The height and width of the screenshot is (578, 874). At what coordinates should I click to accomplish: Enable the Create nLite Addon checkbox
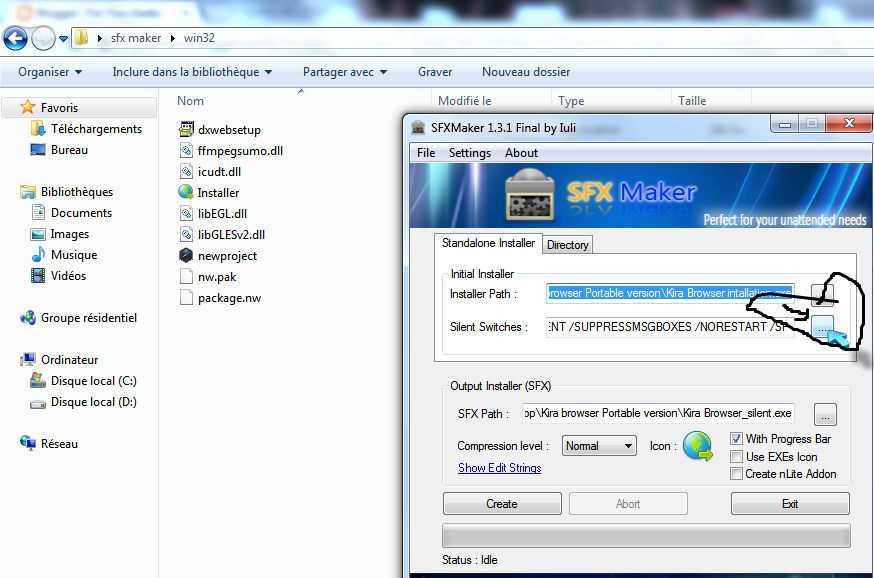[736, 474]
